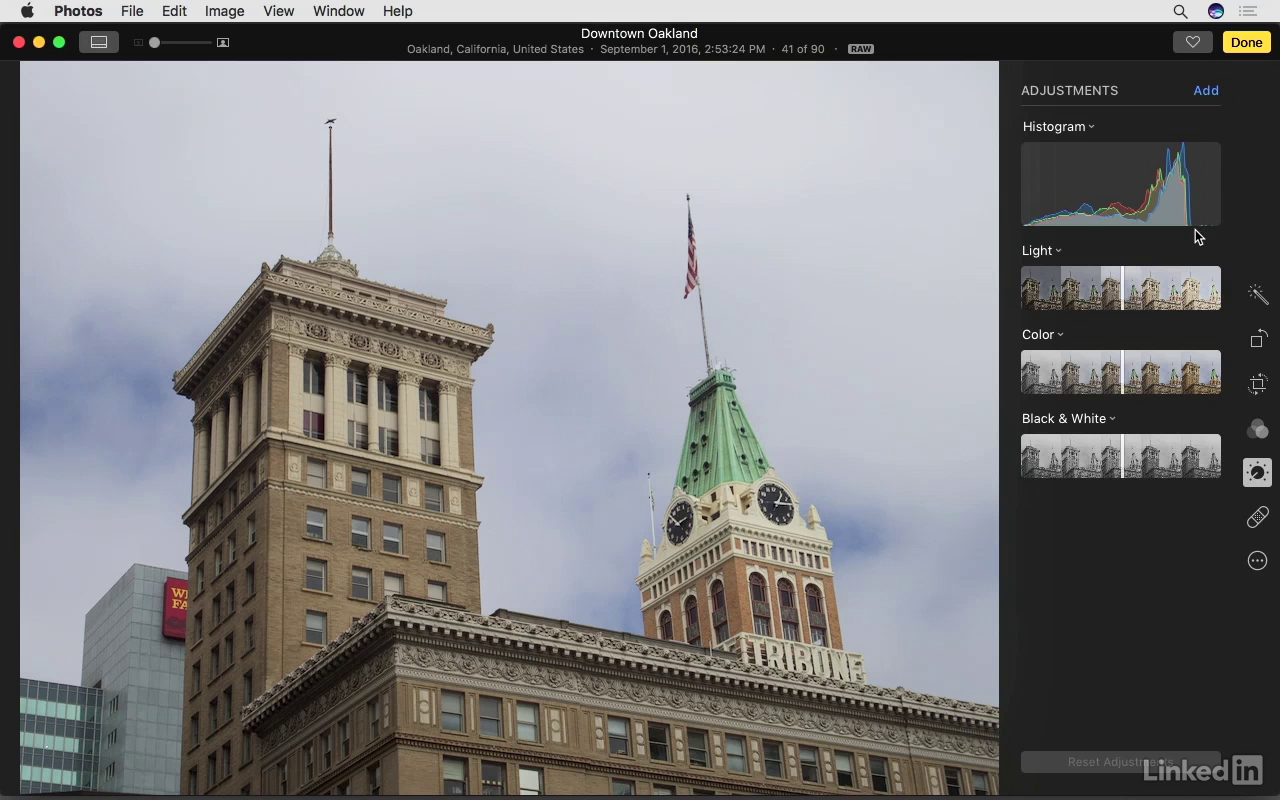This screenshot has height=800, width=1280.
Task: Click the small-size icon beside zoom slider
Action: click(x=139, y=43)
